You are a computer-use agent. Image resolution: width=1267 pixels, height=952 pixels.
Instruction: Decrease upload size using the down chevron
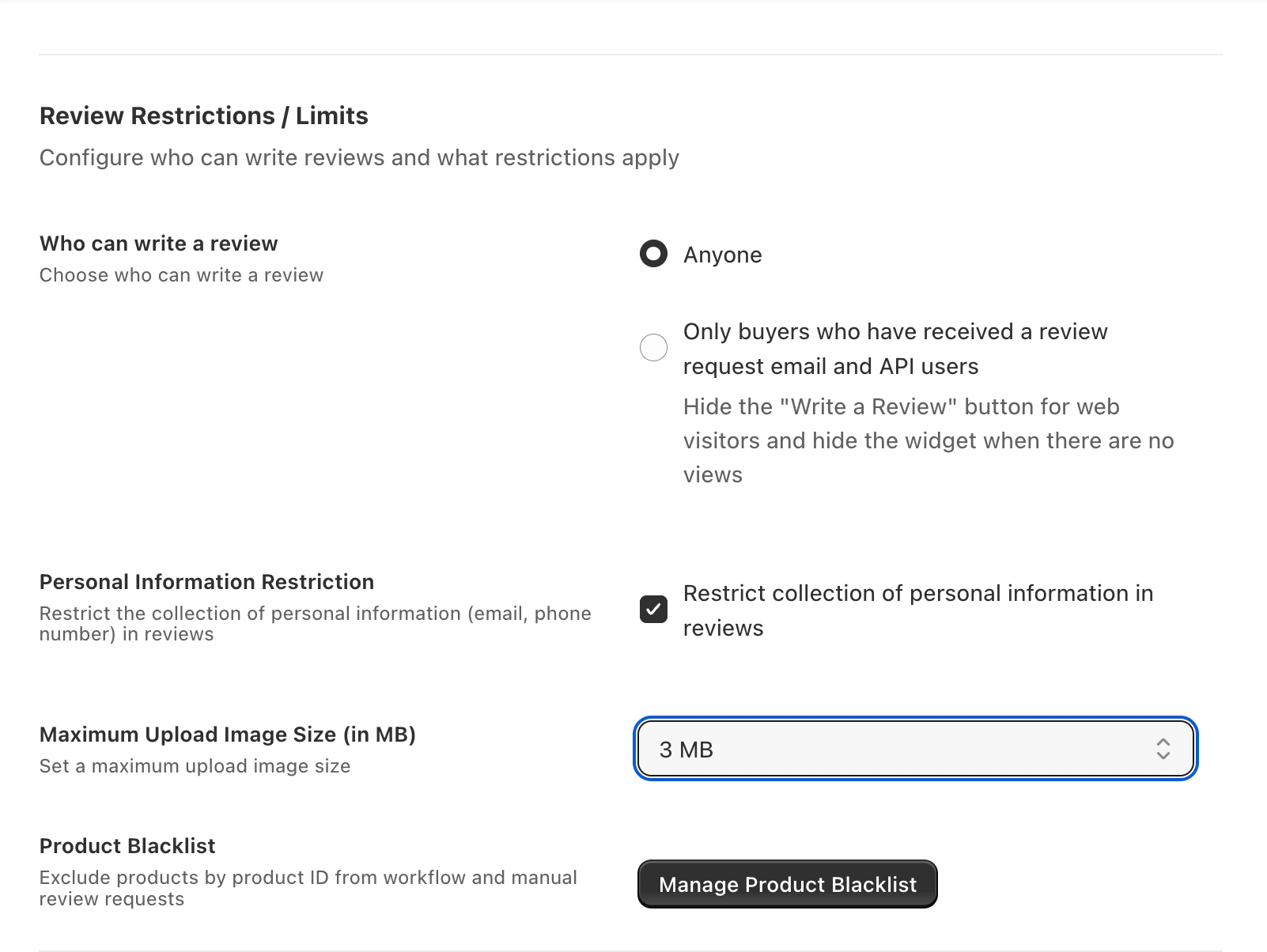1163,756
